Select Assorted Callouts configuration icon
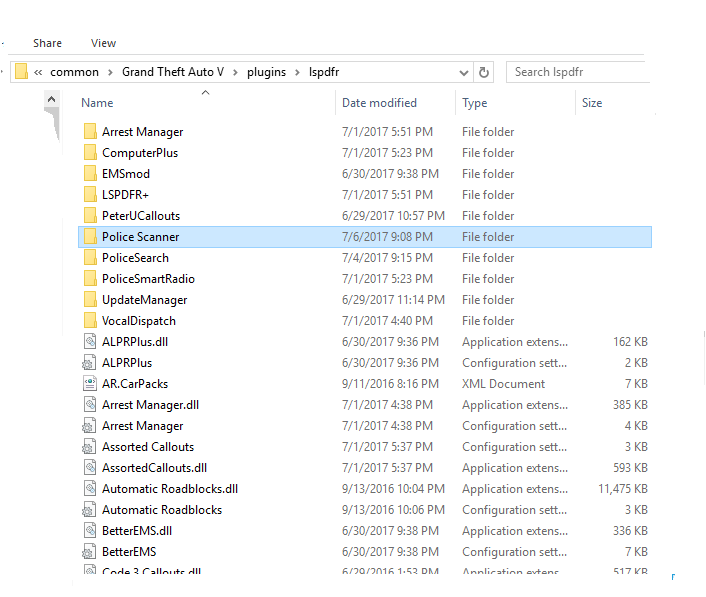Viewport: 706px width, 597px height. [89, 447]
